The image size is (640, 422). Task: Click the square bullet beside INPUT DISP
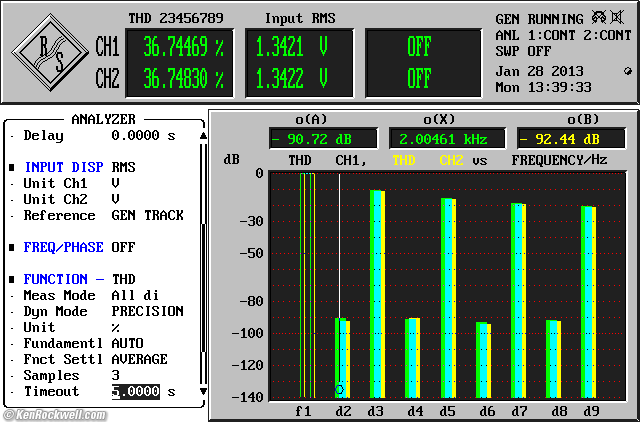coord(12,167)
